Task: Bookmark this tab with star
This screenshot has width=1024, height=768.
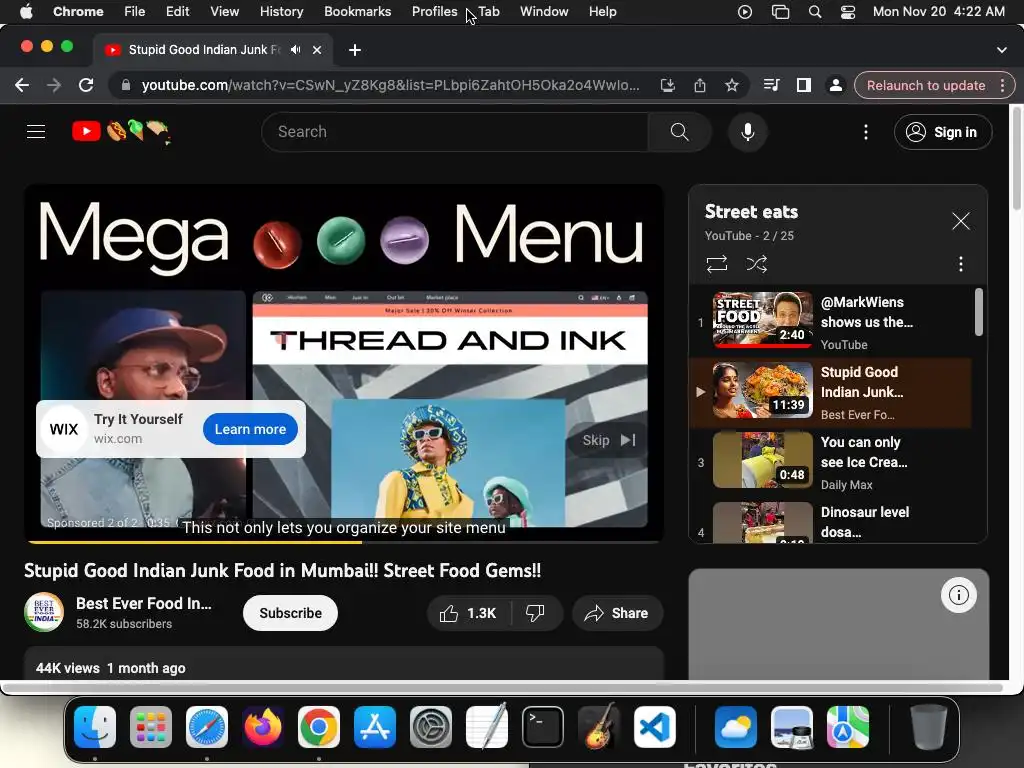Action: pyautogui.click(x=731, y=86)
